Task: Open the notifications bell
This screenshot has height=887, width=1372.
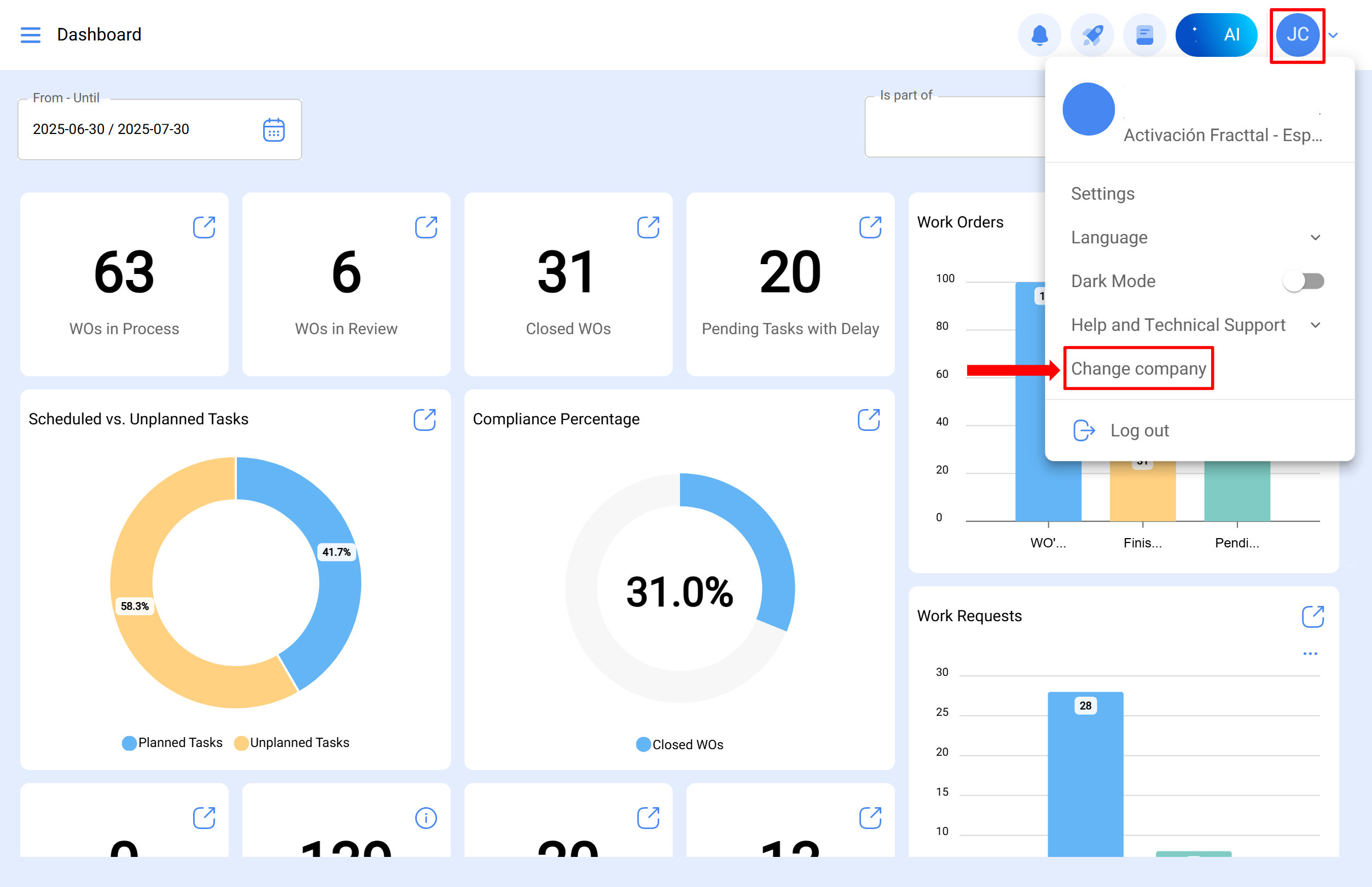Action: [x=1039, y=34]
